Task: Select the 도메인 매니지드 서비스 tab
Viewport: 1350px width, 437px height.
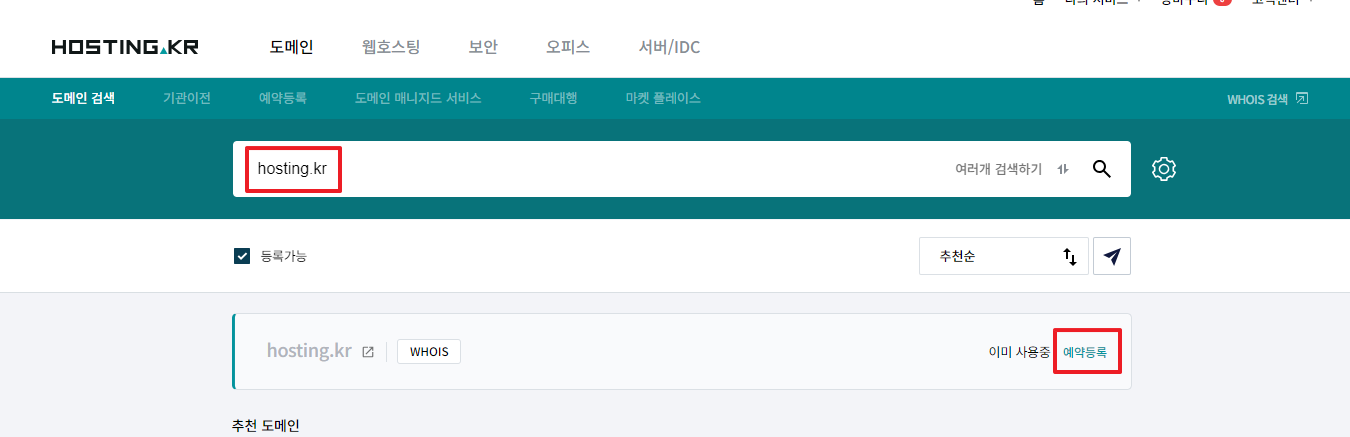Action: (418, 98)
